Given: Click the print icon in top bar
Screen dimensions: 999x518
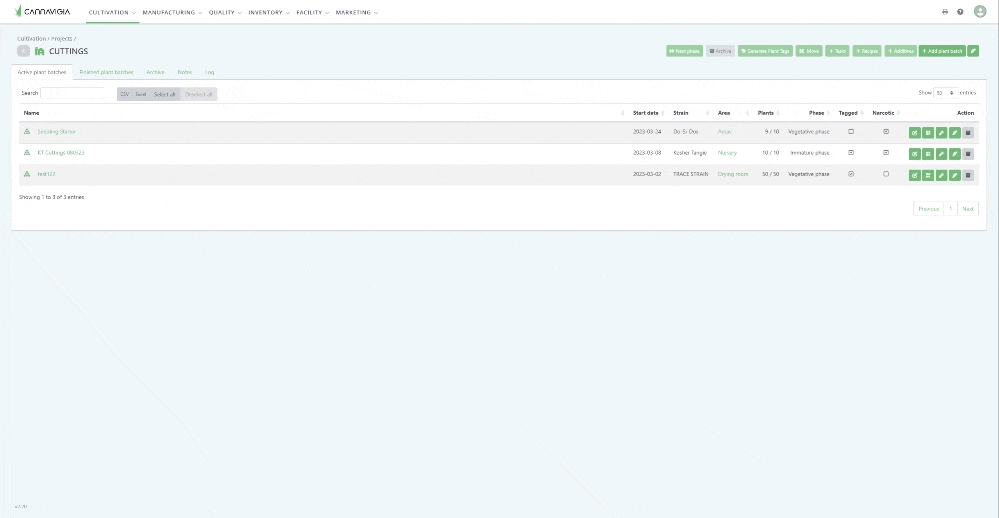Looking at the screenshot, I should pos(945,12).
